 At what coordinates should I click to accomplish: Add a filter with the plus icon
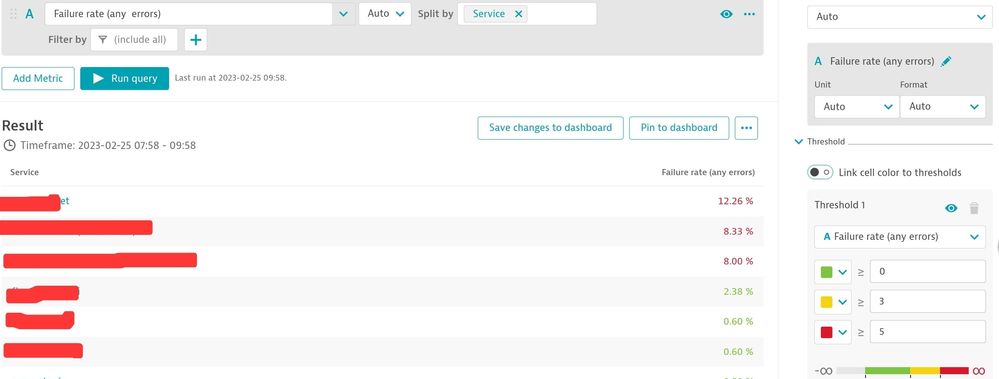click(x=196, y=39)
